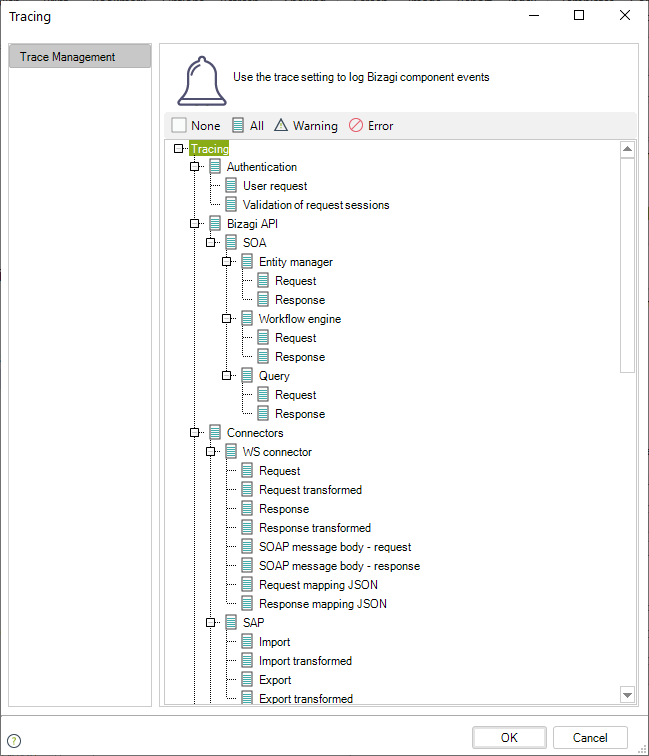This screenshot has width=649, height=756.
Task: Click the icon beside Request transformed
Action: (x=247, y=490)
